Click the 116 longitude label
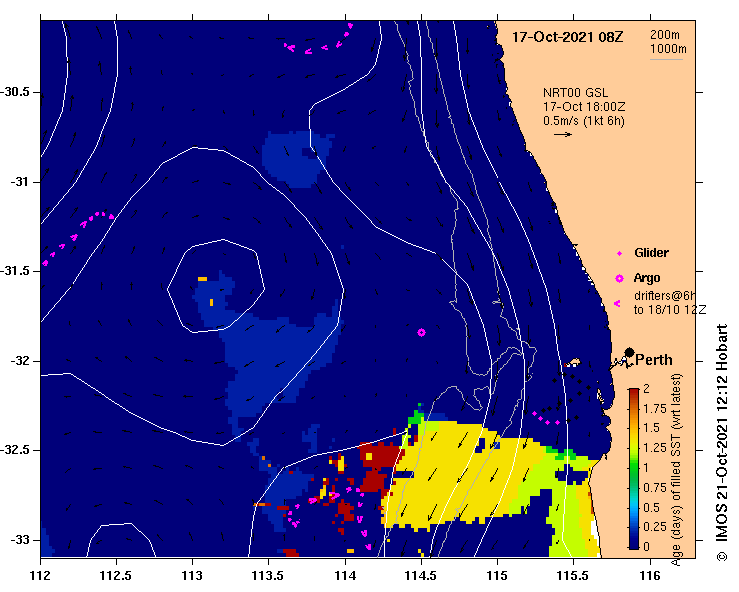This screenshot has height=592, width=739. pos(650,576)
